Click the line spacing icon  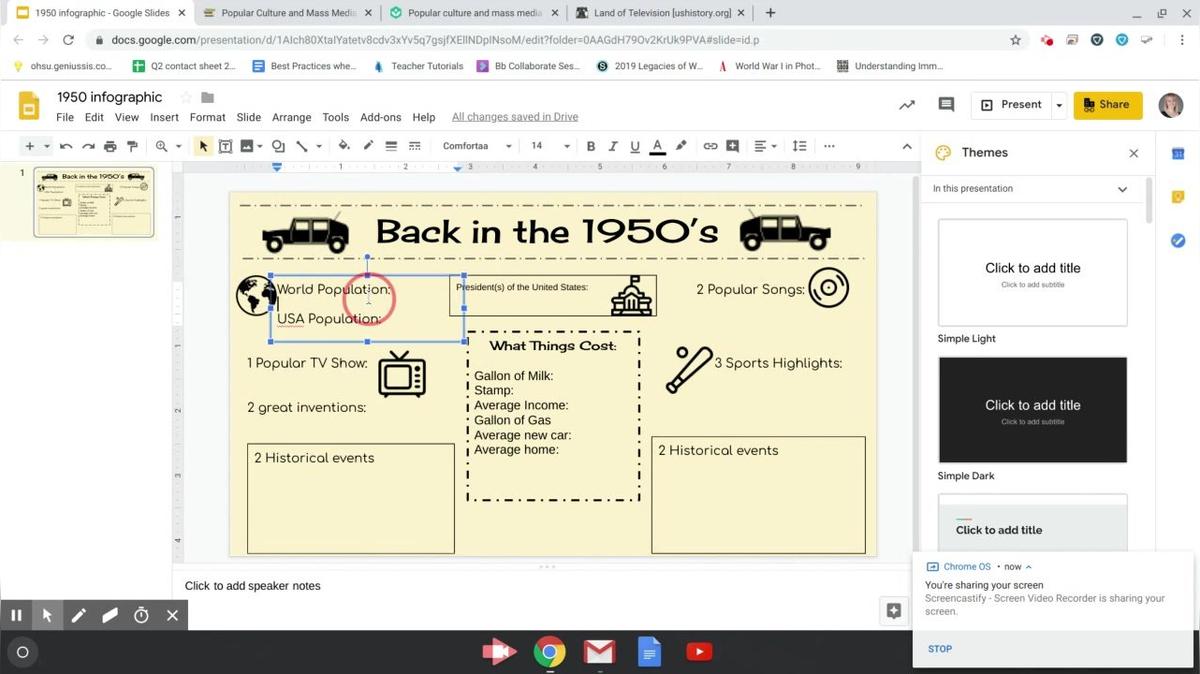(x=799, y=146)
